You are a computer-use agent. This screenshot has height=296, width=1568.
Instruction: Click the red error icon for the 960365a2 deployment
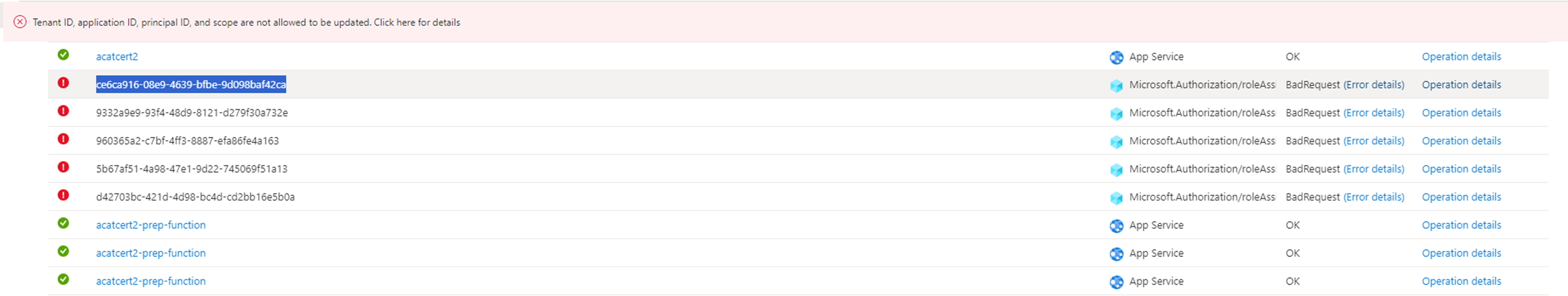click(x=65, y=141)
